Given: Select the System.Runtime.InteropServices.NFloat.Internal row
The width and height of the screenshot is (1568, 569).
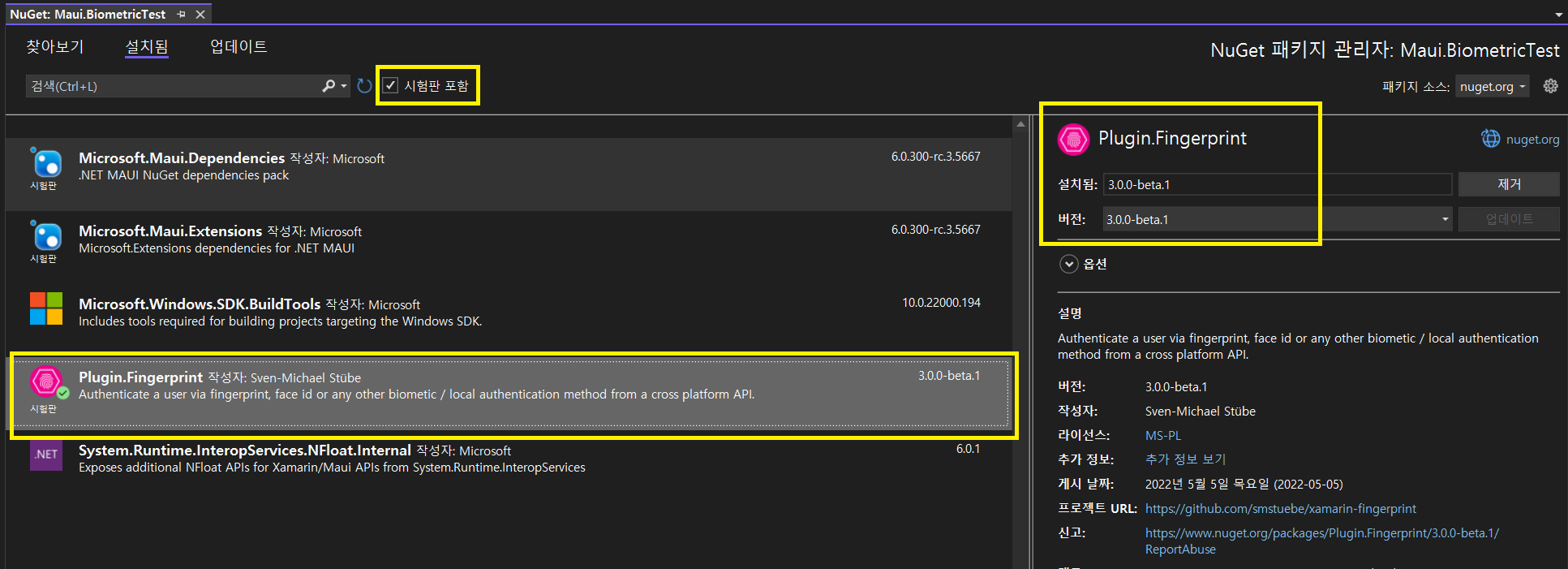Looking at the screenshot, I should [509, 467].
